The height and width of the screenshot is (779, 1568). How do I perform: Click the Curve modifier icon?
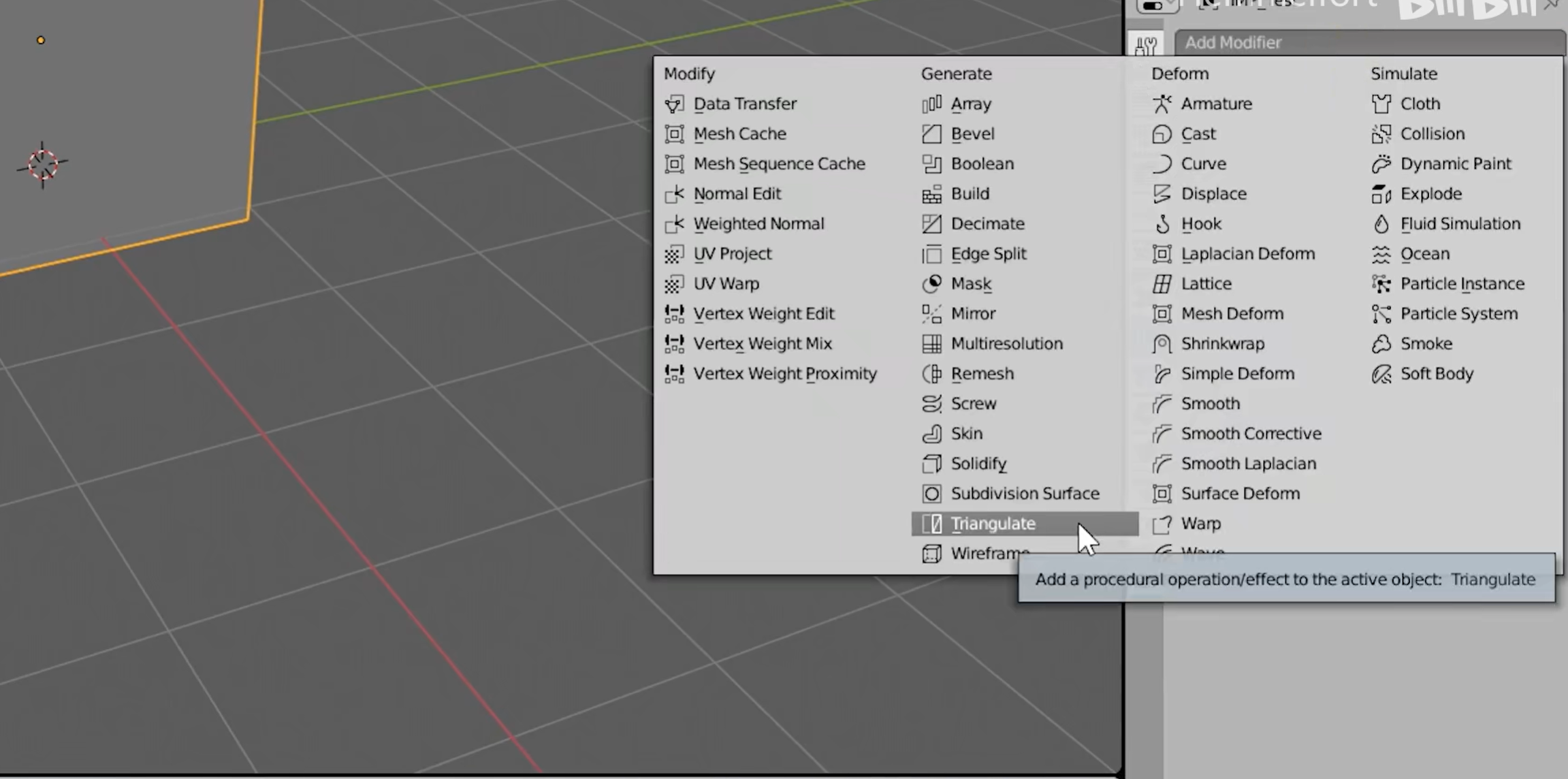click(x=1162, y=163)
